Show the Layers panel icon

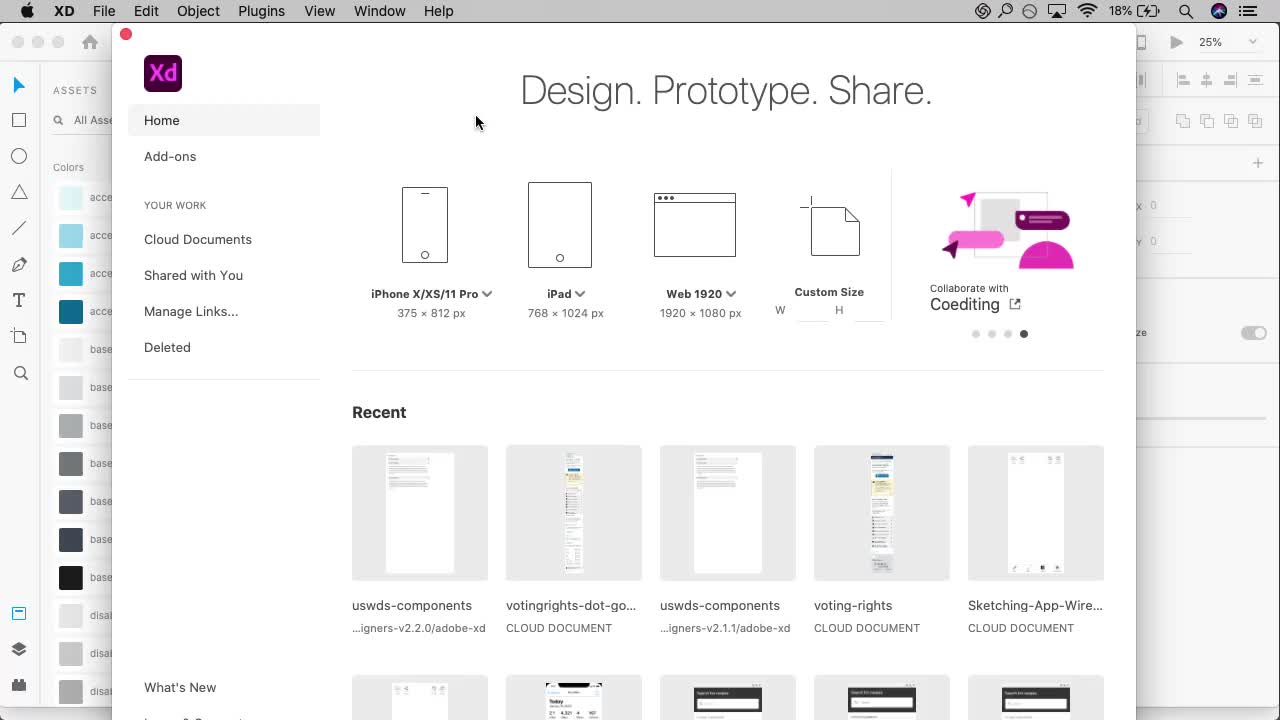(x=19, y=649)
